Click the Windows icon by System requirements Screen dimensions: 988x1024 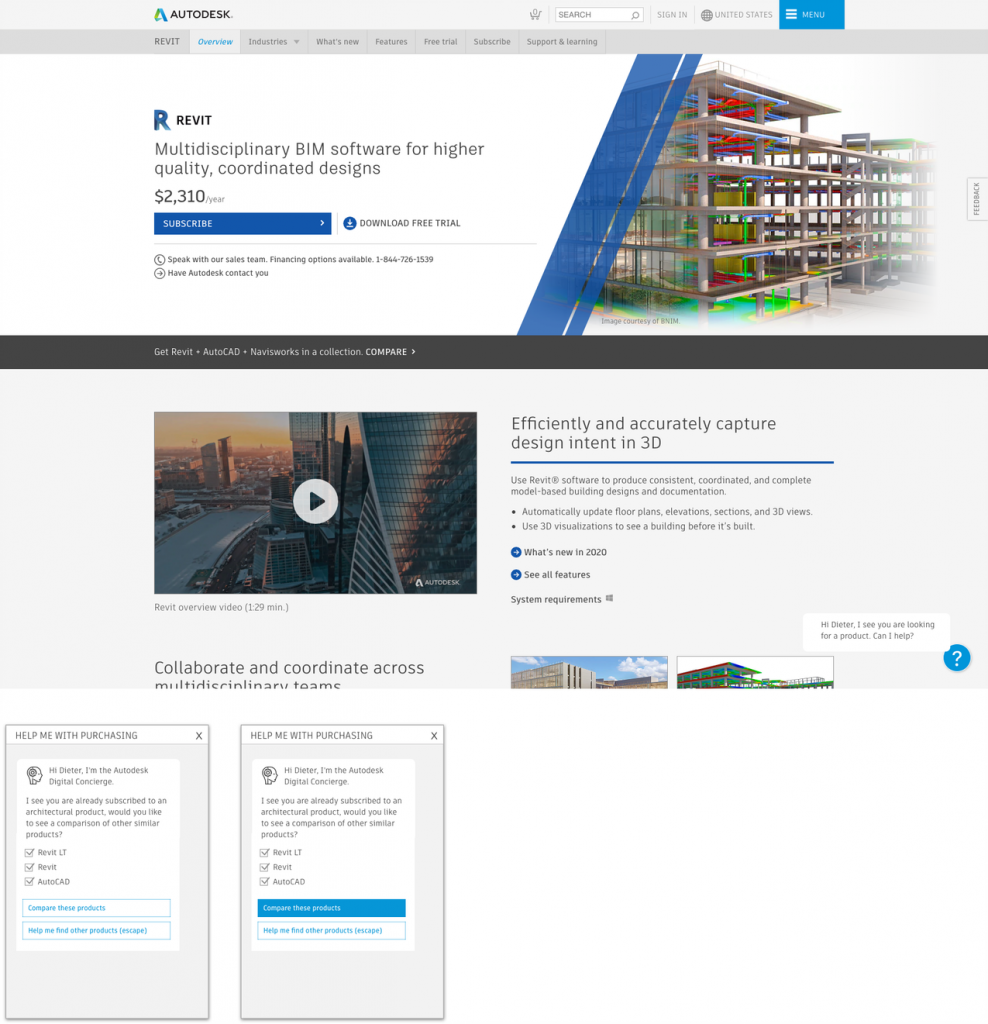coord(609,598)
